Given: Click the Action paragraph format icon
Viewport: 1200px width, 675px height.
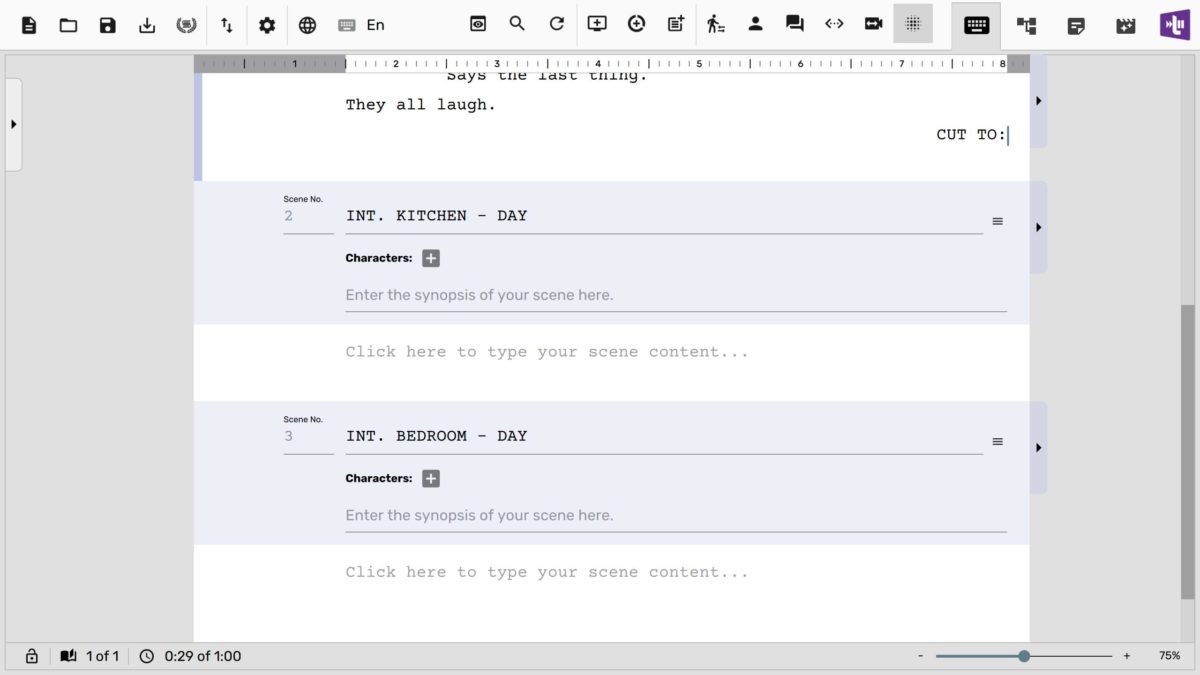Looking at the screenshot, I should tap(715, 24).
